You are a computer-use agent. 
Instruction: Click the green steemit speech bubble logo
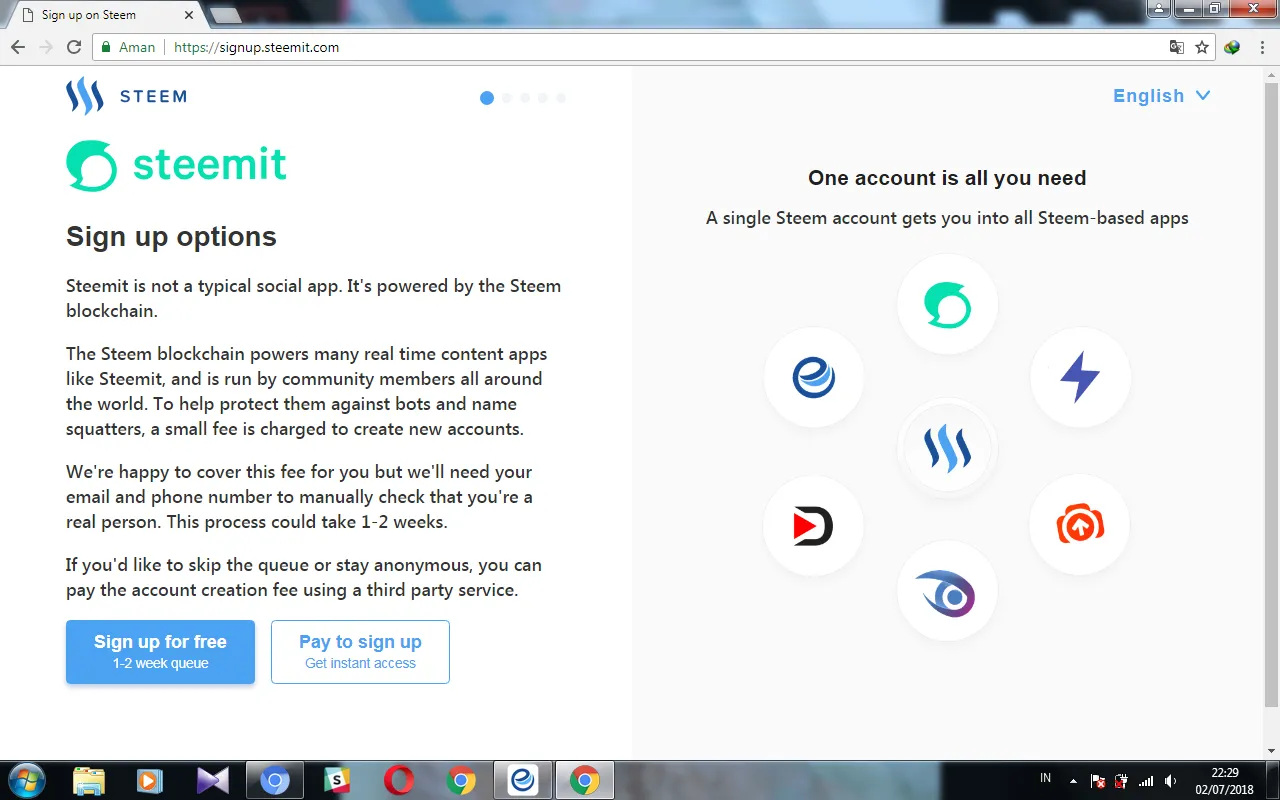[x=91, y=165]
